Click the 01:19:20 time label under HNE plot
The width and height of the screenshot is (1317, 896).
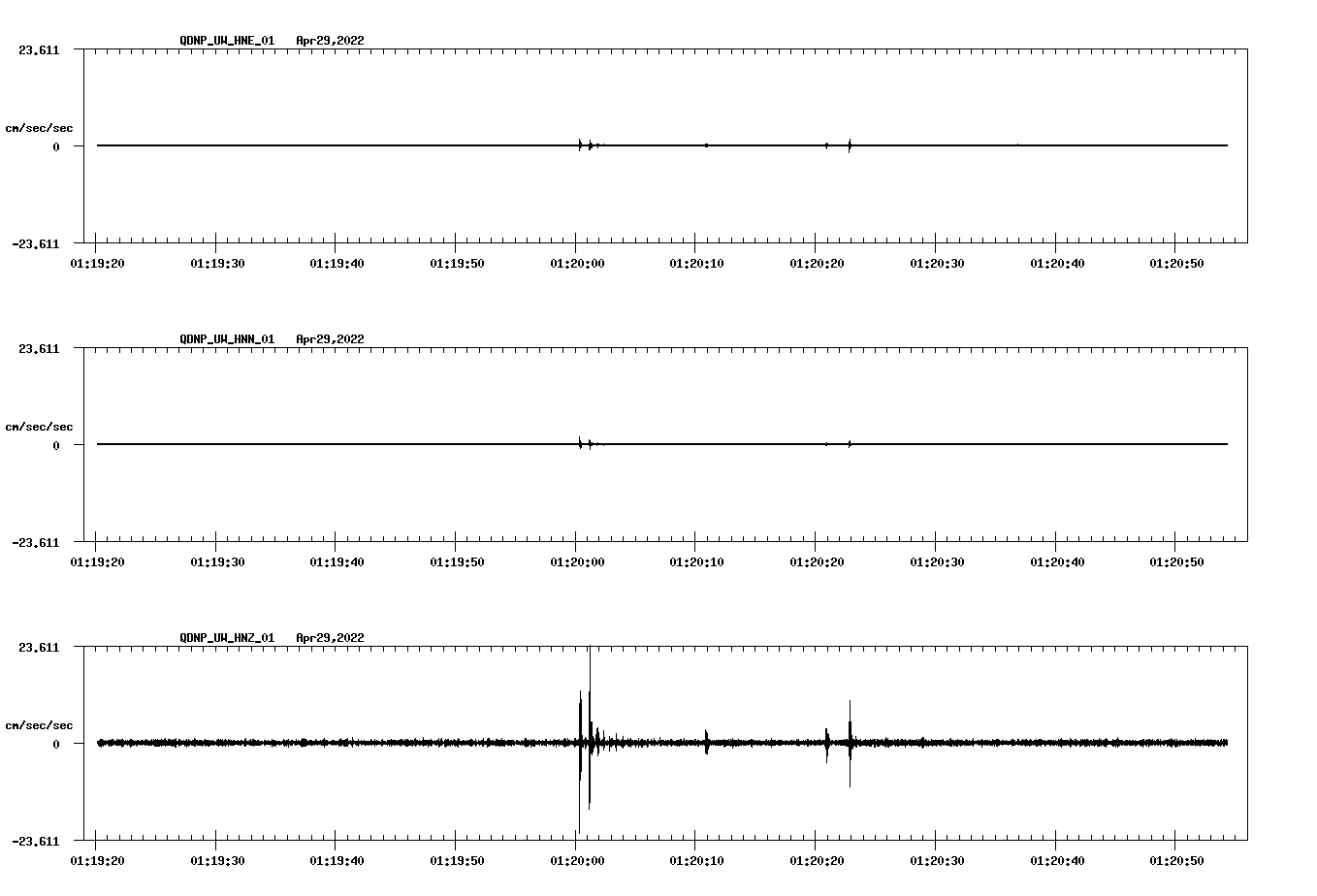click(97, 263)
